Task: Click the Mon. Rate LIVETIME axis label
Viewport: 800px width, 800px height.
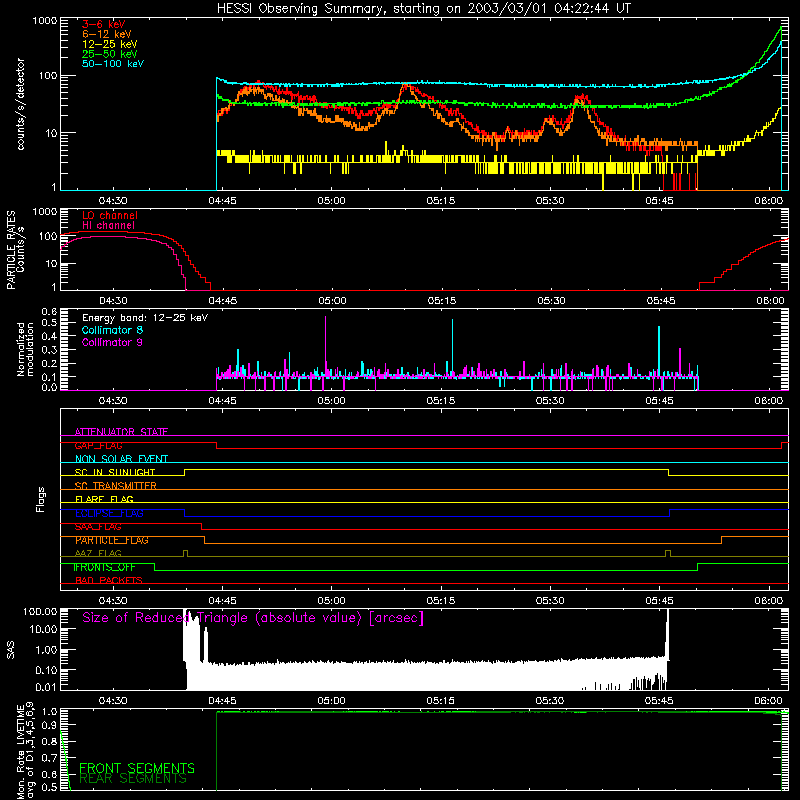Action: pos(25,751)
